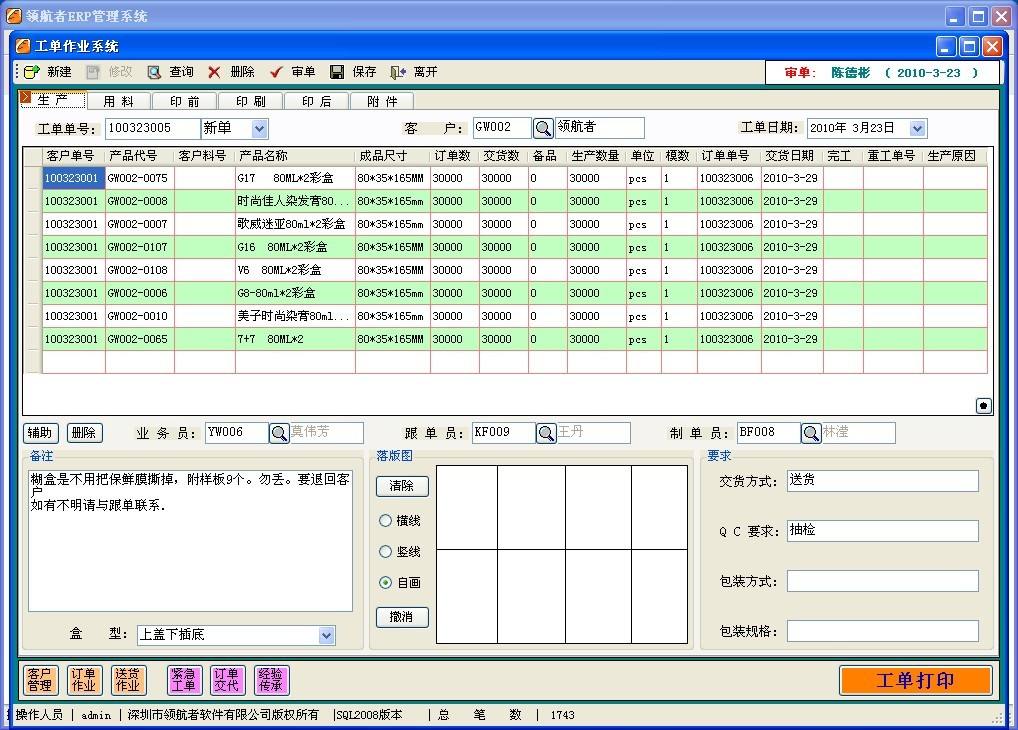Click the 订单交代 pink shortcut icon
Viewport: 1018px width, 730px height.
coord(227,680)
